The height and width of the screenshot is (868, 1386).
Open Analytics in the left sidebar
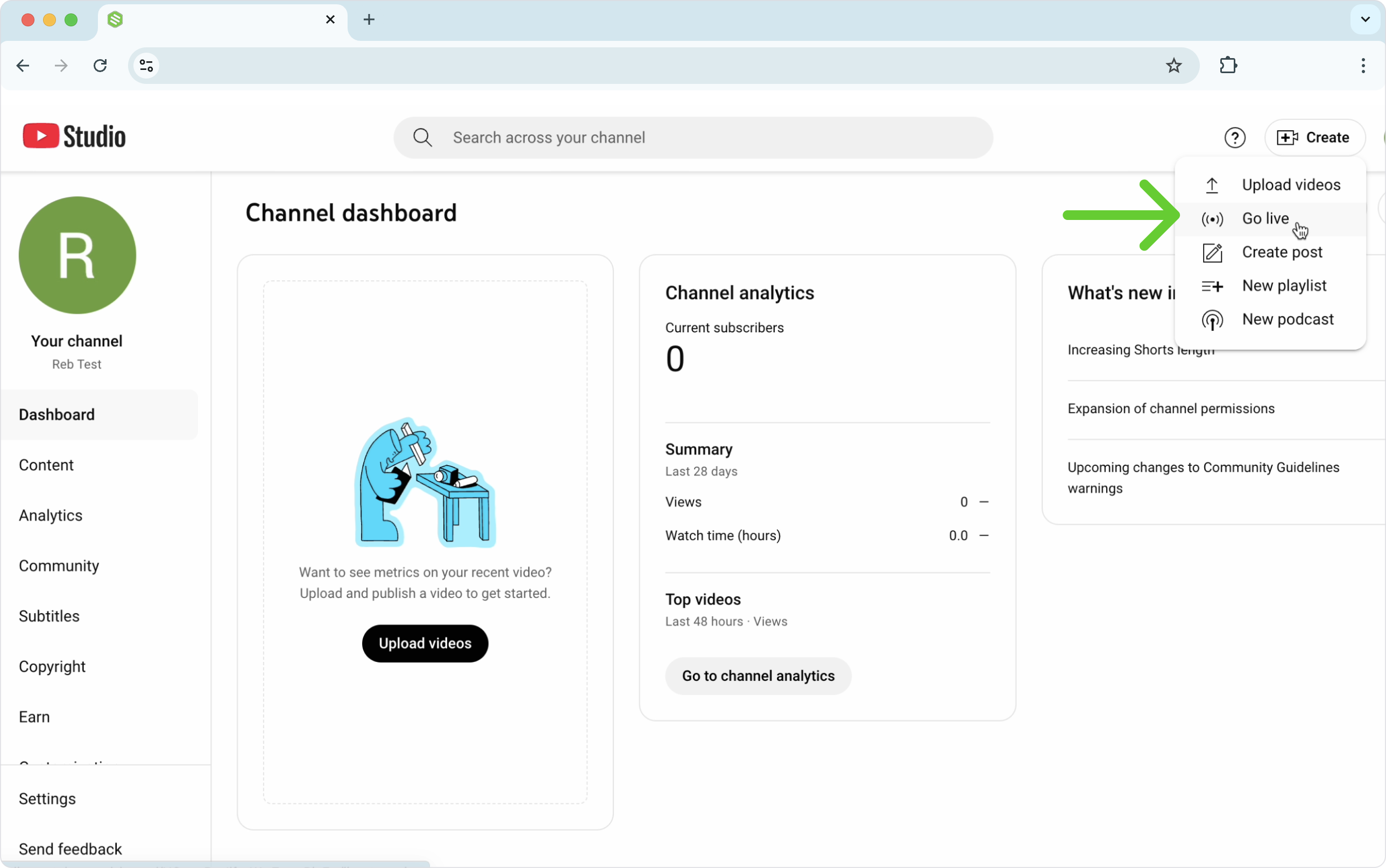pyautogui.click(x=51, y=515)
